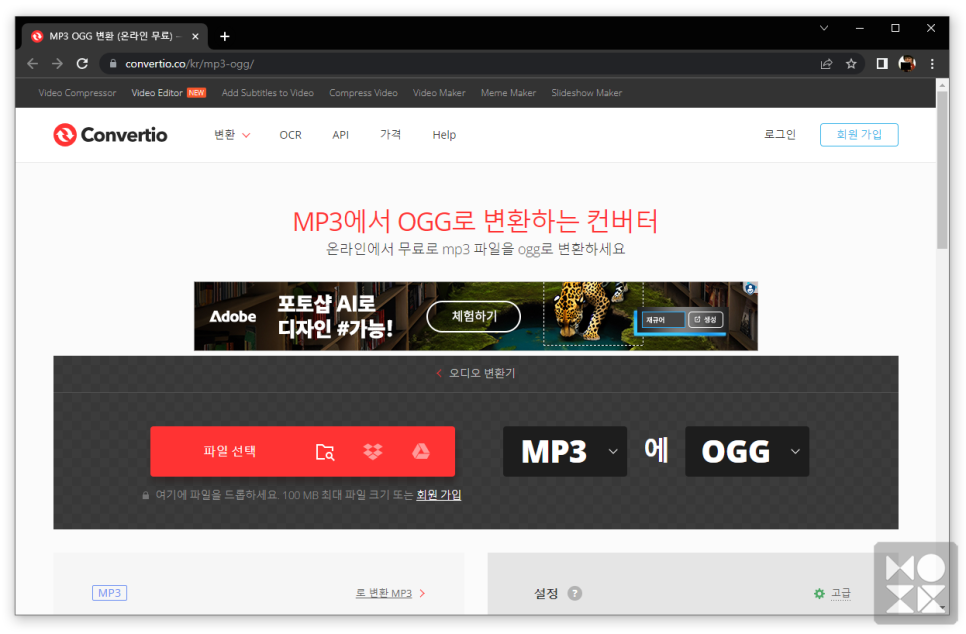Click the 회원 가입 button in header
966x634 pixels.
point(859,135)
